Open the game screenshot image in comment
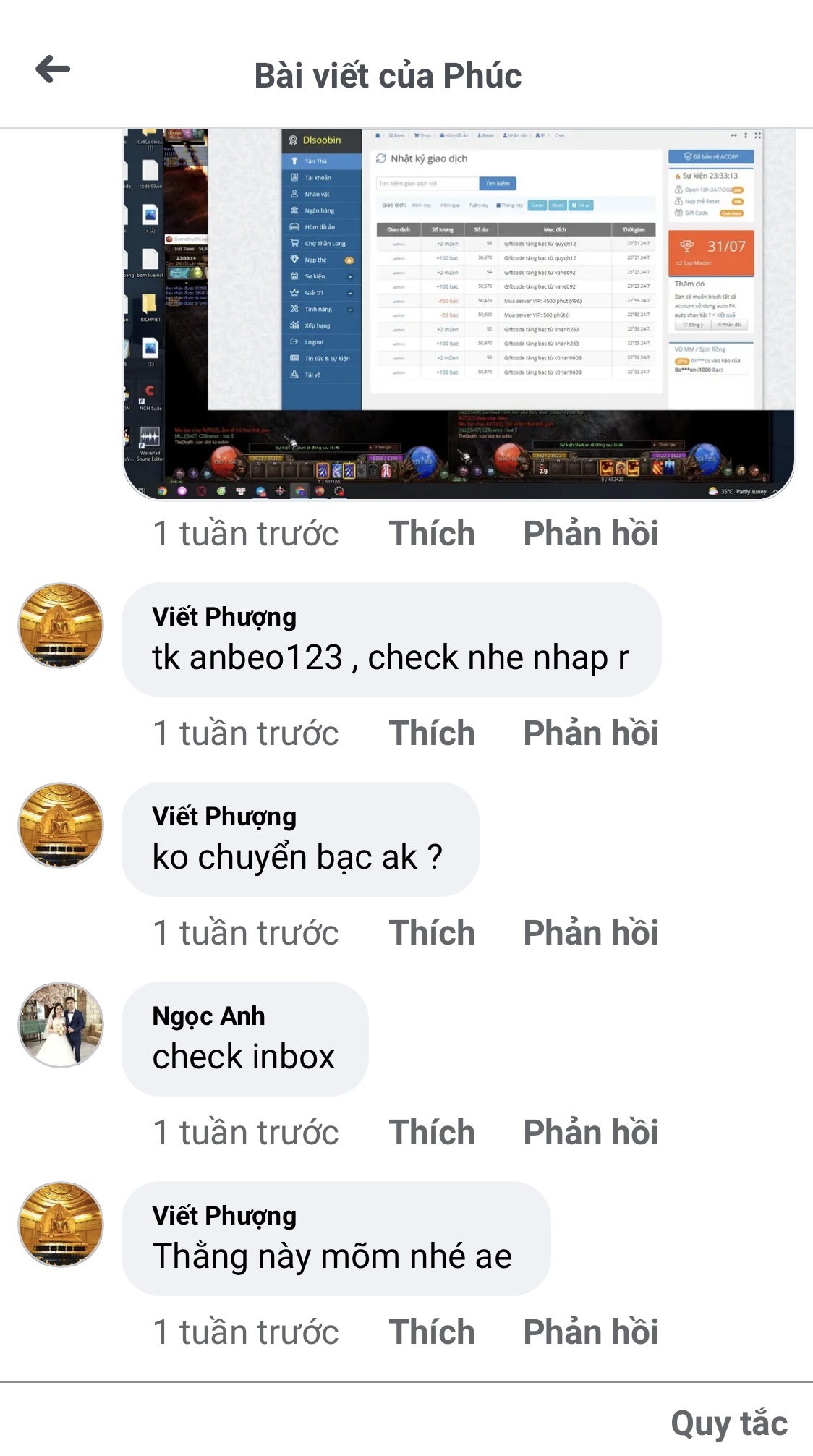The height and width of the screenshot is (1456, 813). pos(459,315)
